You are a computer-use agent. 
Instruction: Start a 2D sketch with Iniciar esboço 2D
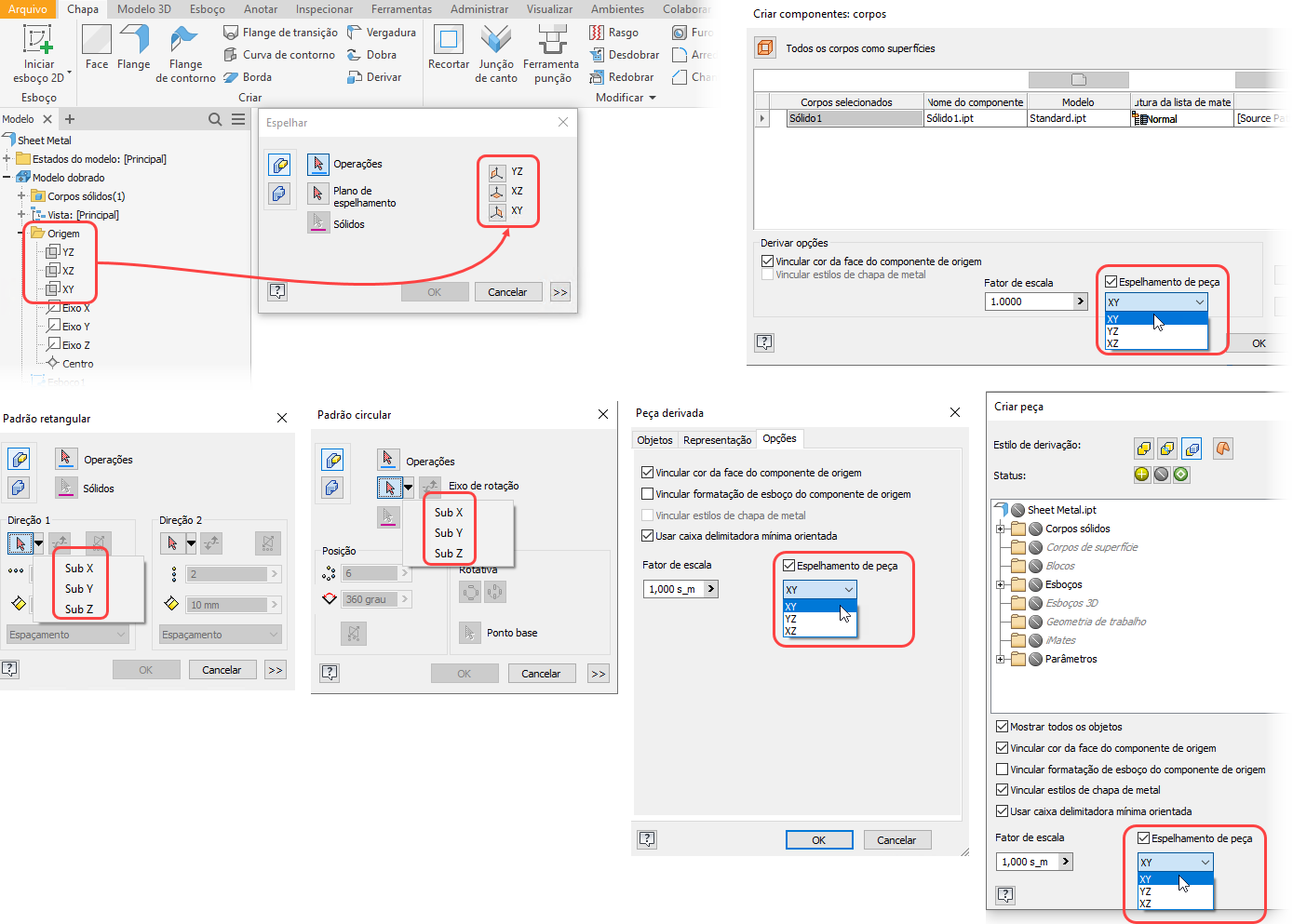click(x=38, y=54)
